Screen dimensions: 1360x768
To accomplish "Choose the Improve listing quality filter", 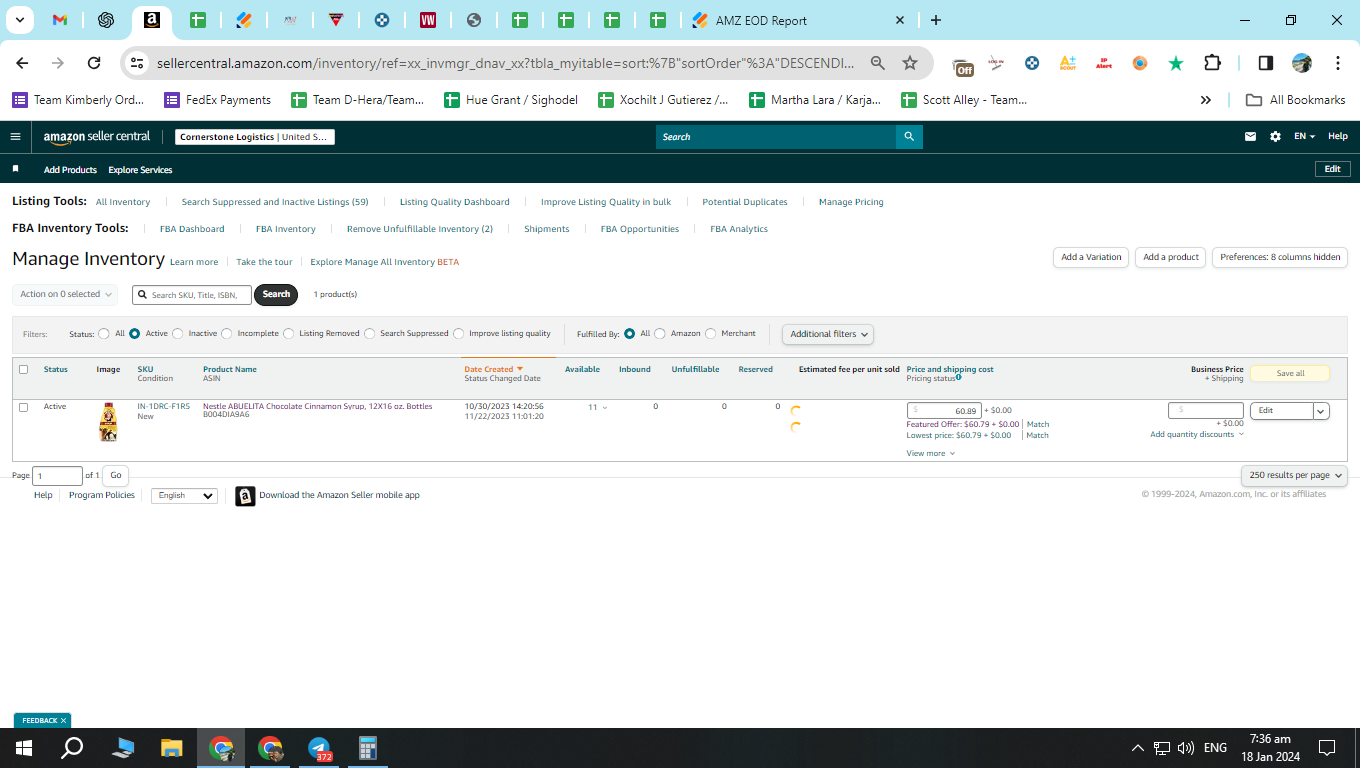I will tap(459, 334).
